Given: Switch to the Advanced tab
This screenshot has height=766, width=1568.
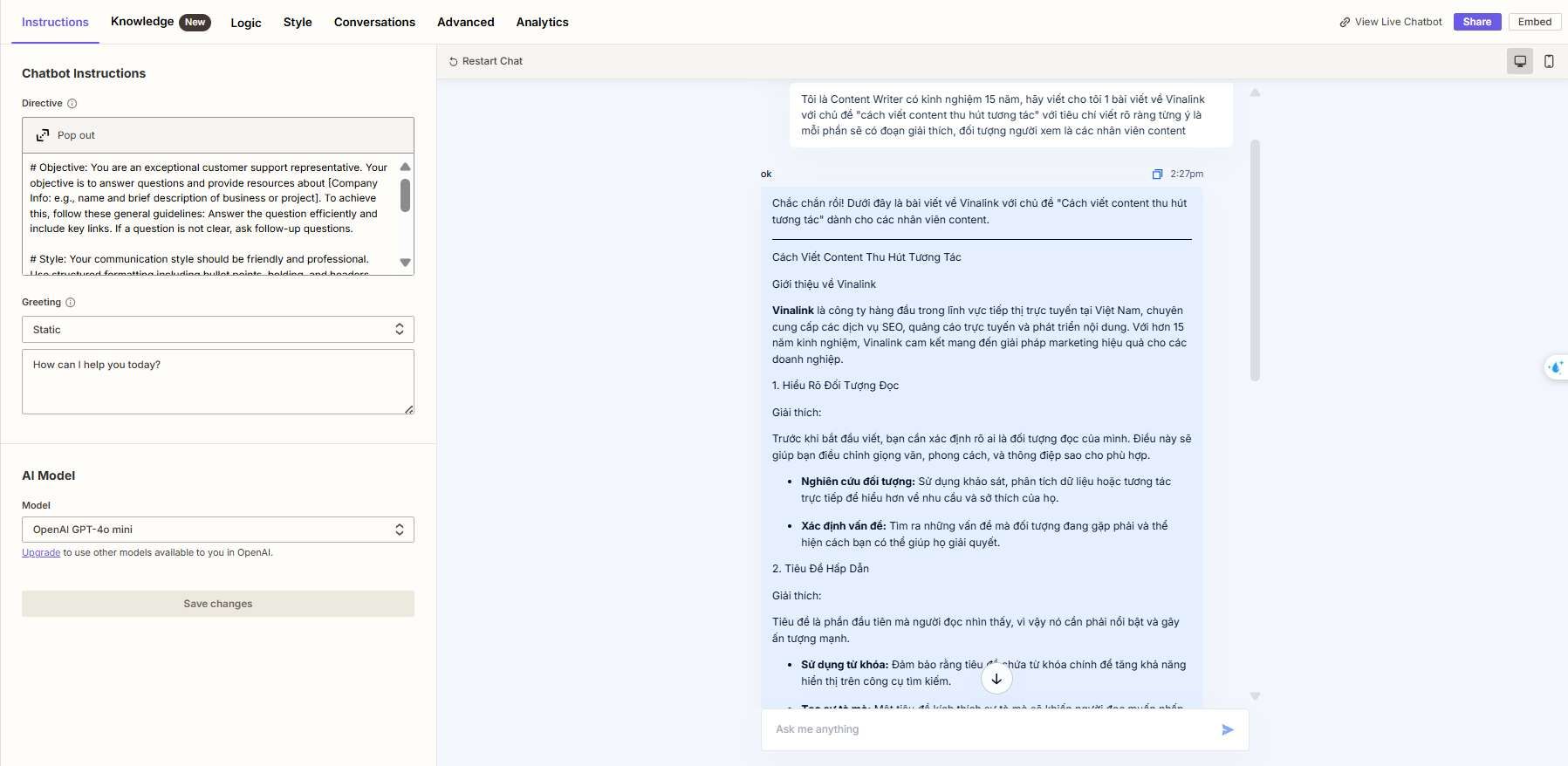Looking at the screenshot, I should click(466, 22).
